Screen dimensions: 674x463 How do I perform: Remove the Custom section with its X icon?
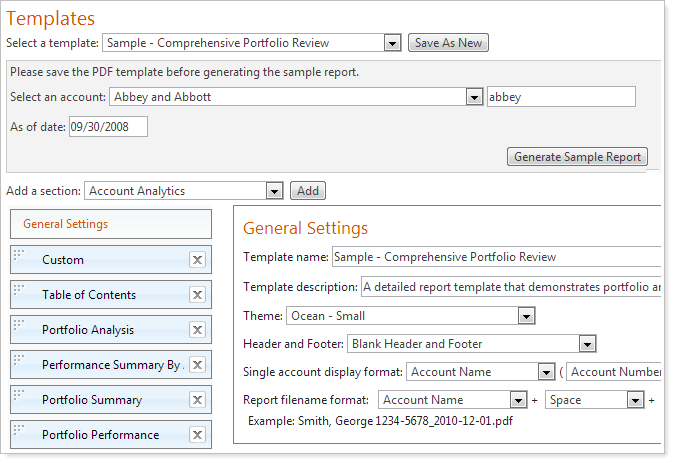coord(197,260)
